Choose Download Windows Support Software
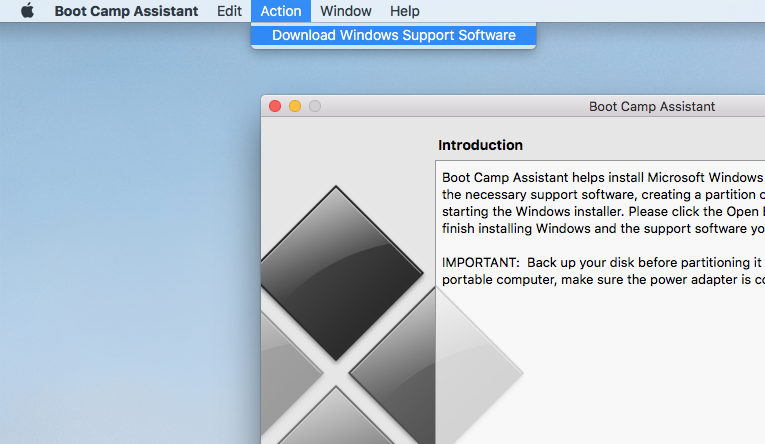The width and height of the screenshot is (765, 444). [393, 35]
